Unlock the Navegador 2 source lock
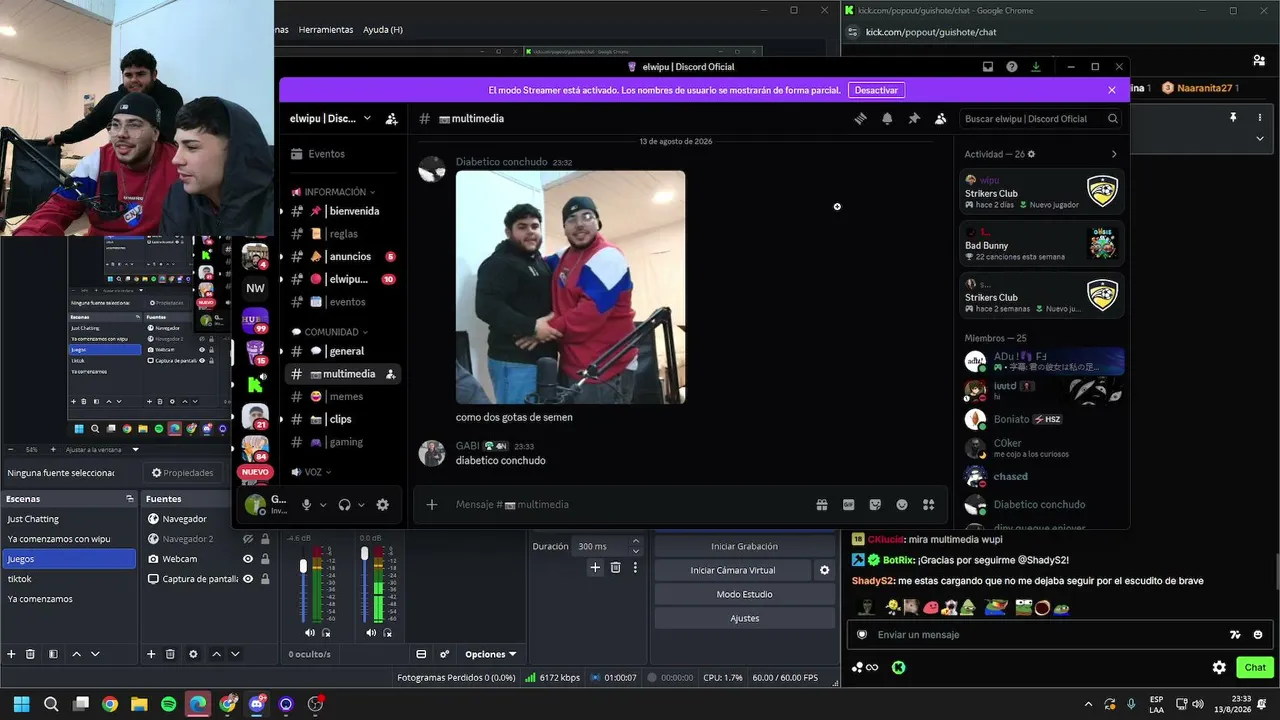 tap(265, 539)
